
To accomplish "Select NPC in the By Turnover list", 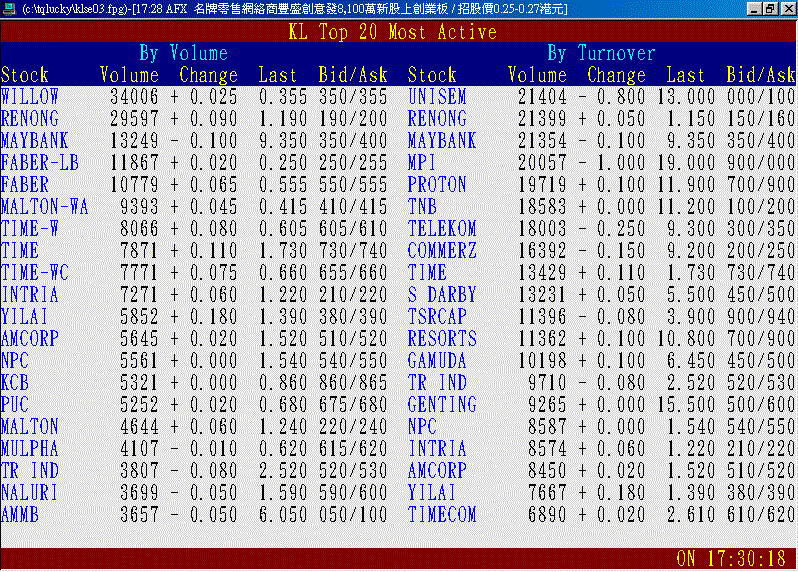I will (422, 427).
